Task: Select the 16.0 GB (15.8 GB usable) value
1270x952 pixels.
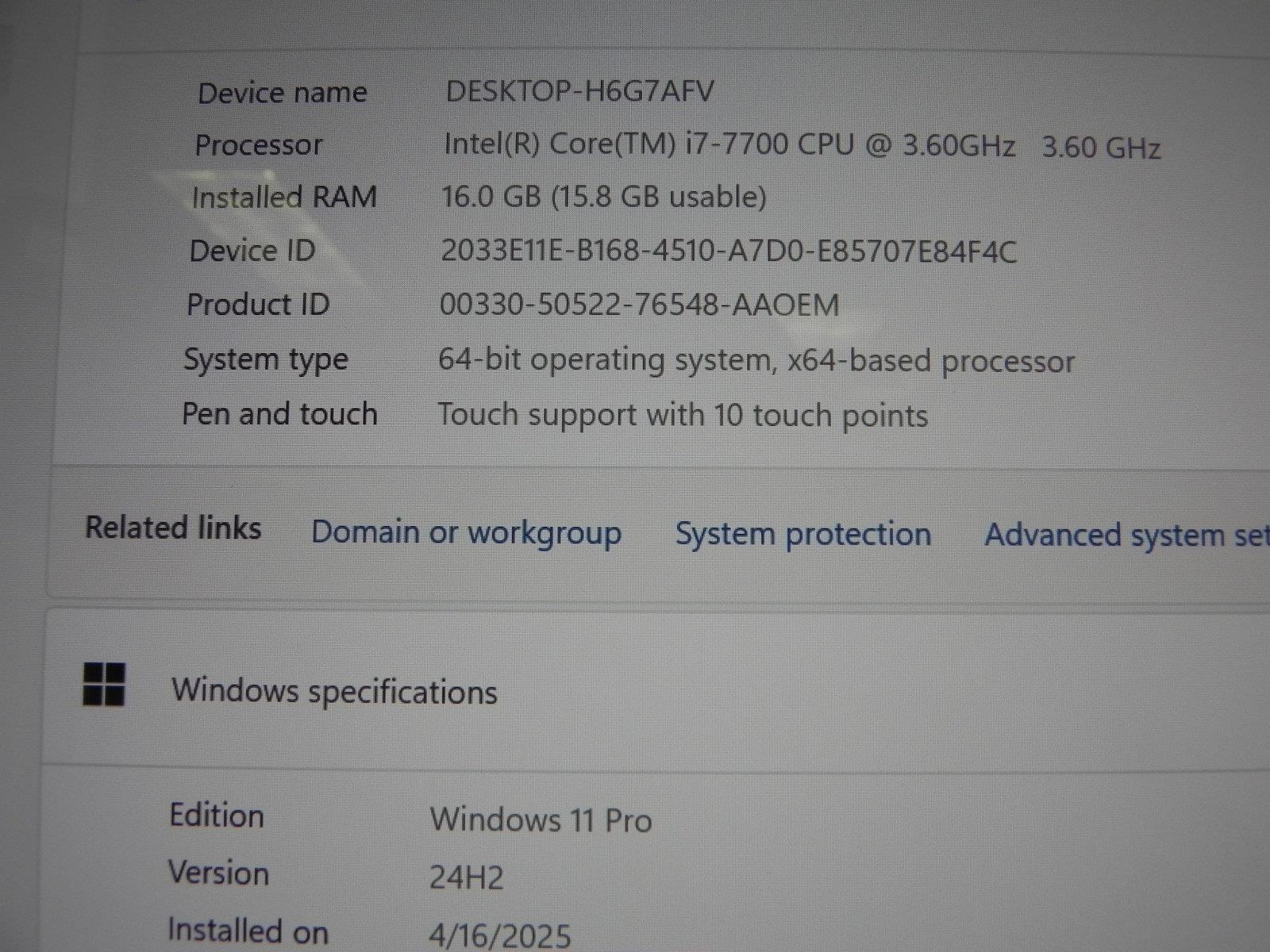Action: (604, 196)
